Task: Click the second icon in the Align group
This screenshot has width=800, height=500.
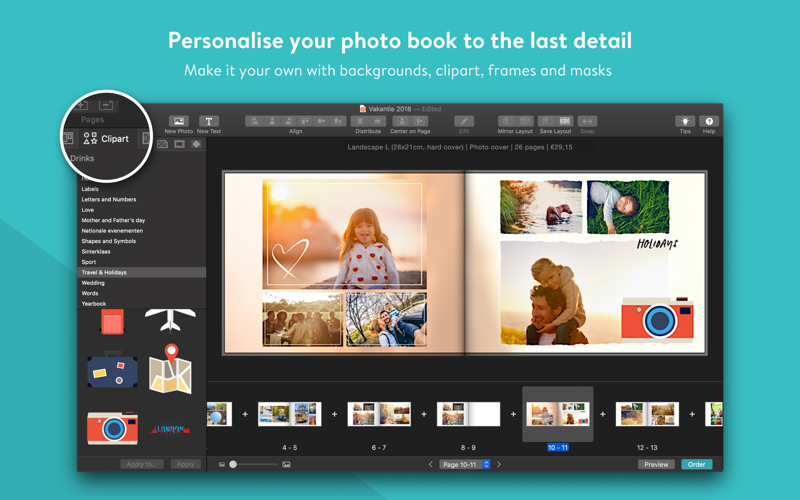Action: pos(271,121)
